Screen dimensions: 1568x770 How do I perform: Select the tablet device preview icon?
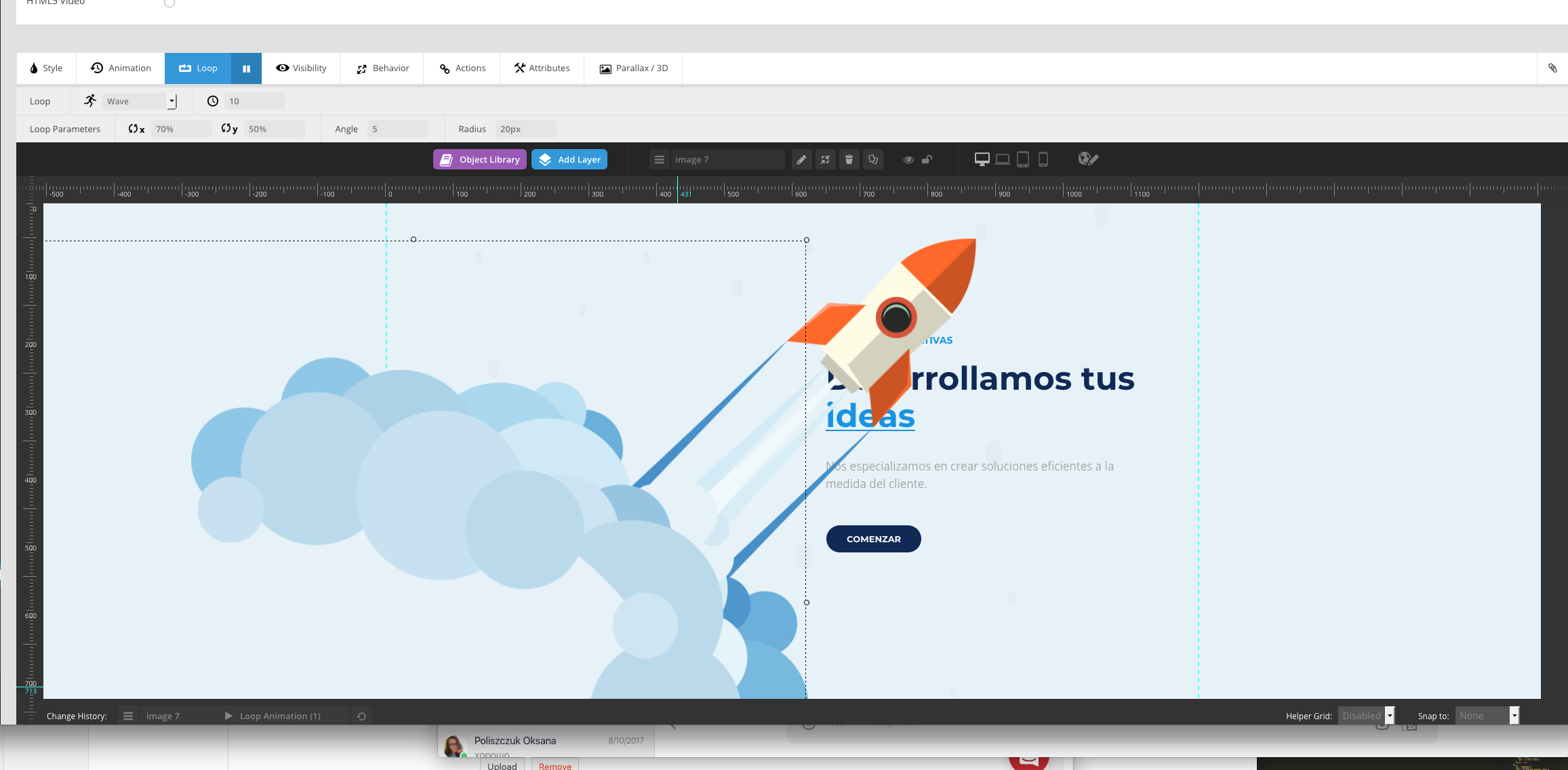pyautogui.click(x=1023, y=159)
